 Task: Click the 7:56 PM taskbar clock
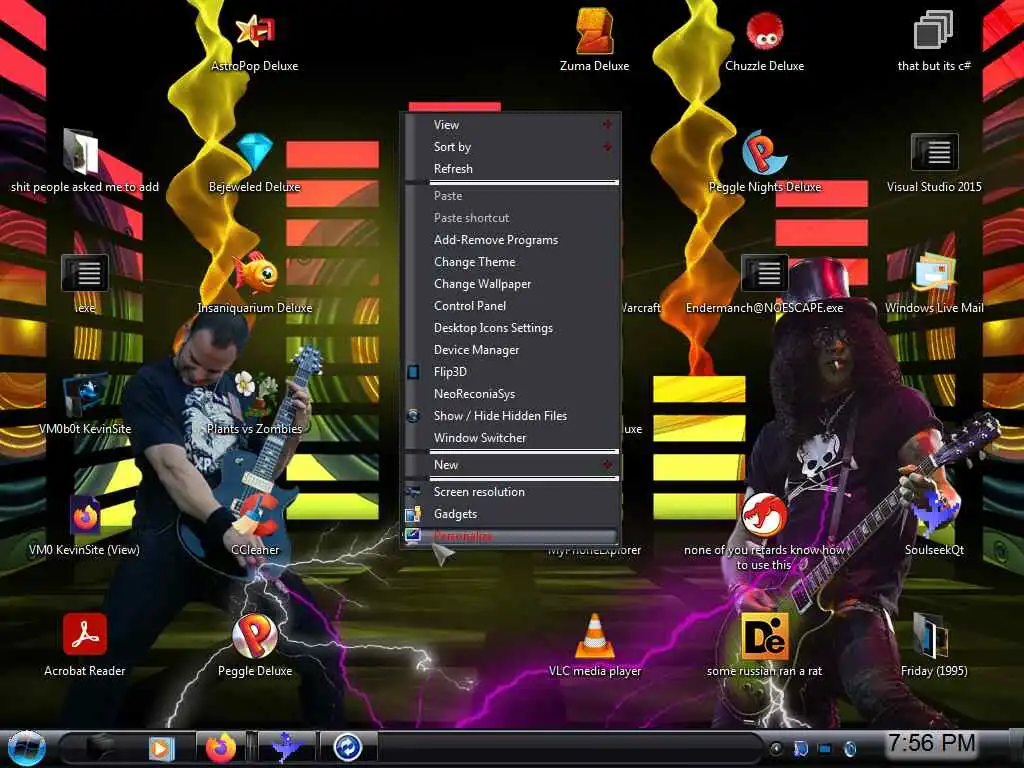[931, 743]
